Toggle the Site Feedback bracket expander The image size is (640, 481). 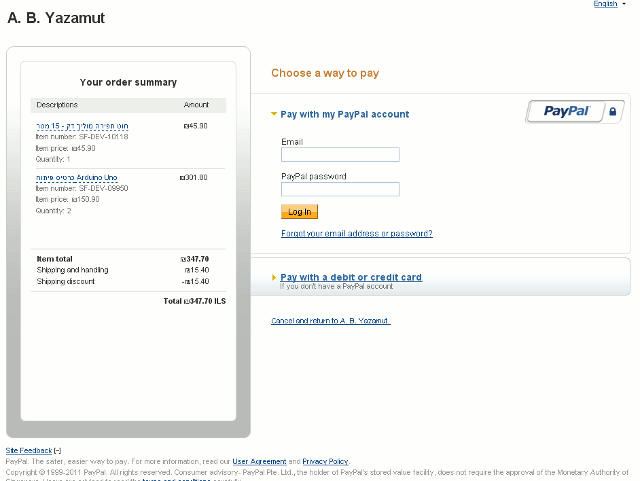[58, 451]
